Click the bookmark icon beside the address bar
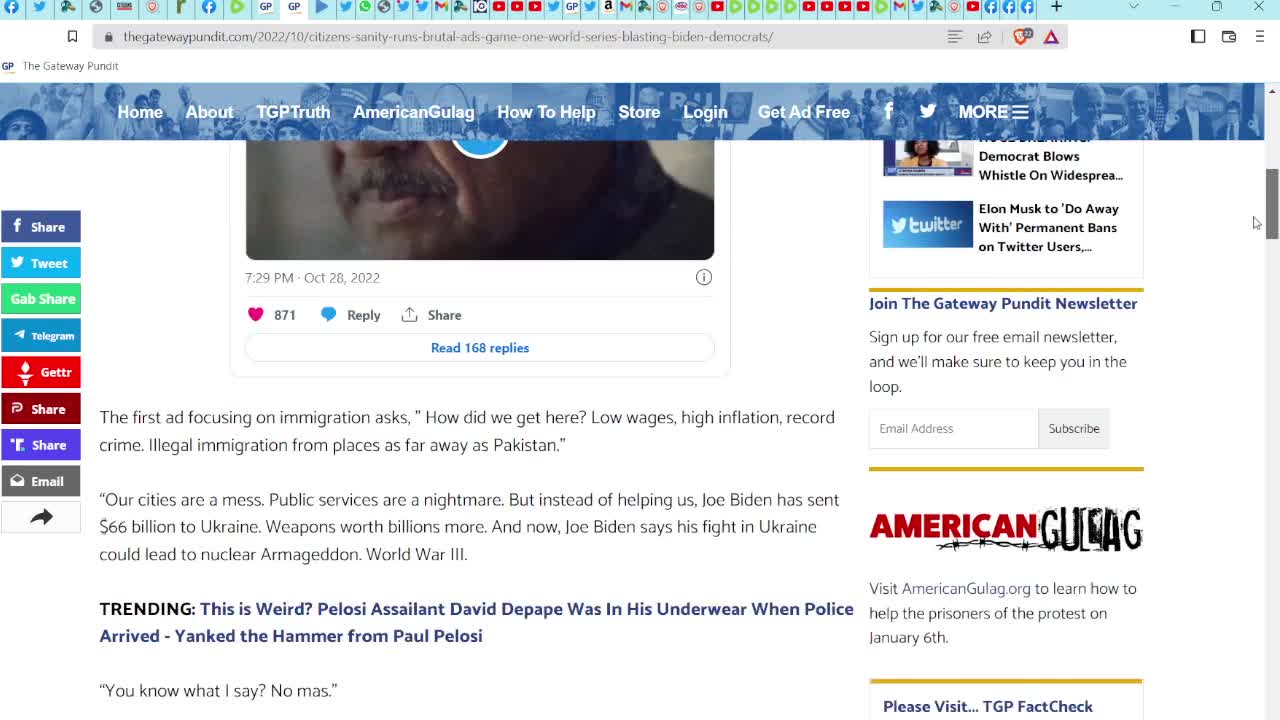 tap(72, 36)
